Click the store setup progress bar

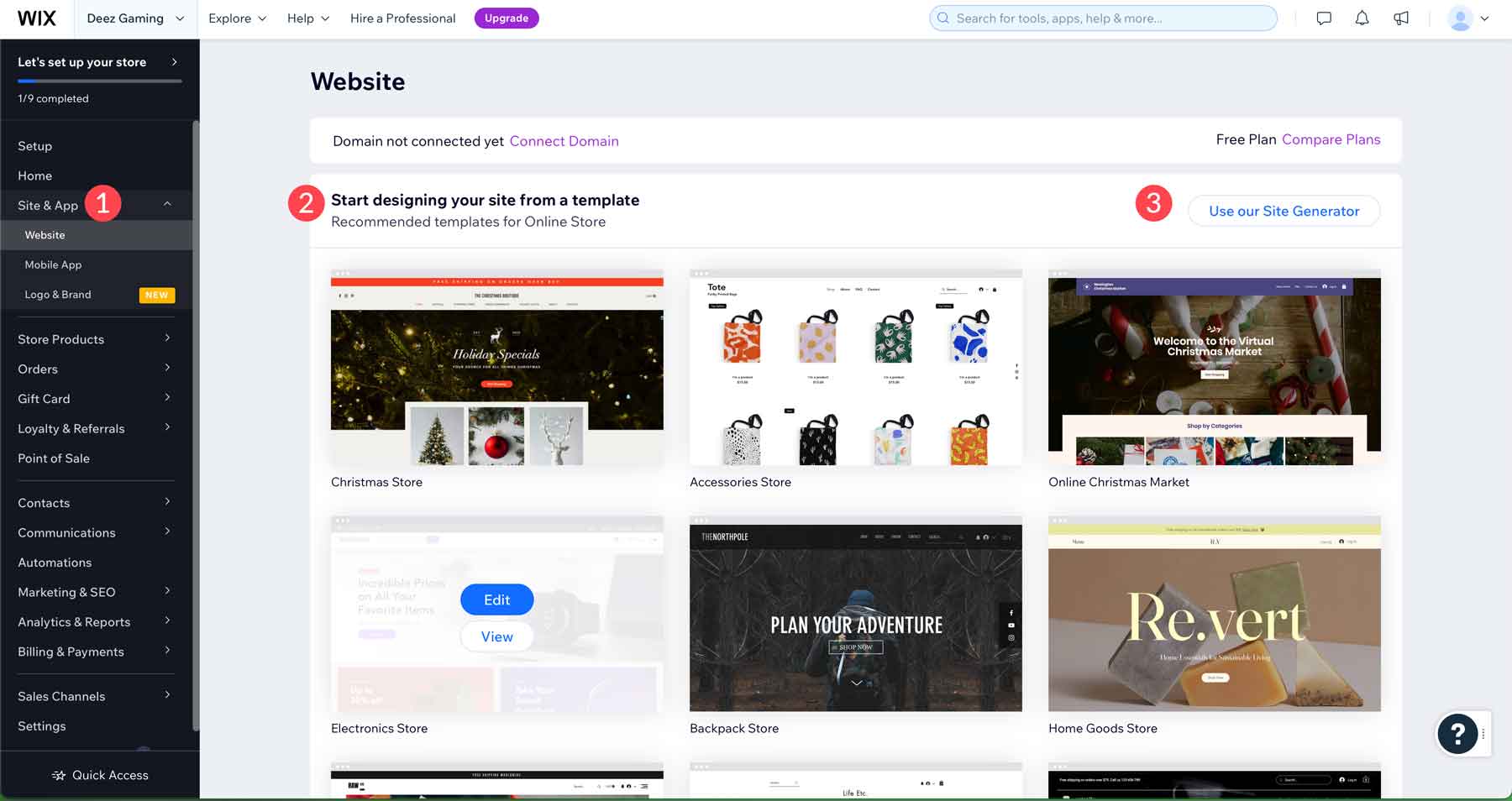coord(99,80)
